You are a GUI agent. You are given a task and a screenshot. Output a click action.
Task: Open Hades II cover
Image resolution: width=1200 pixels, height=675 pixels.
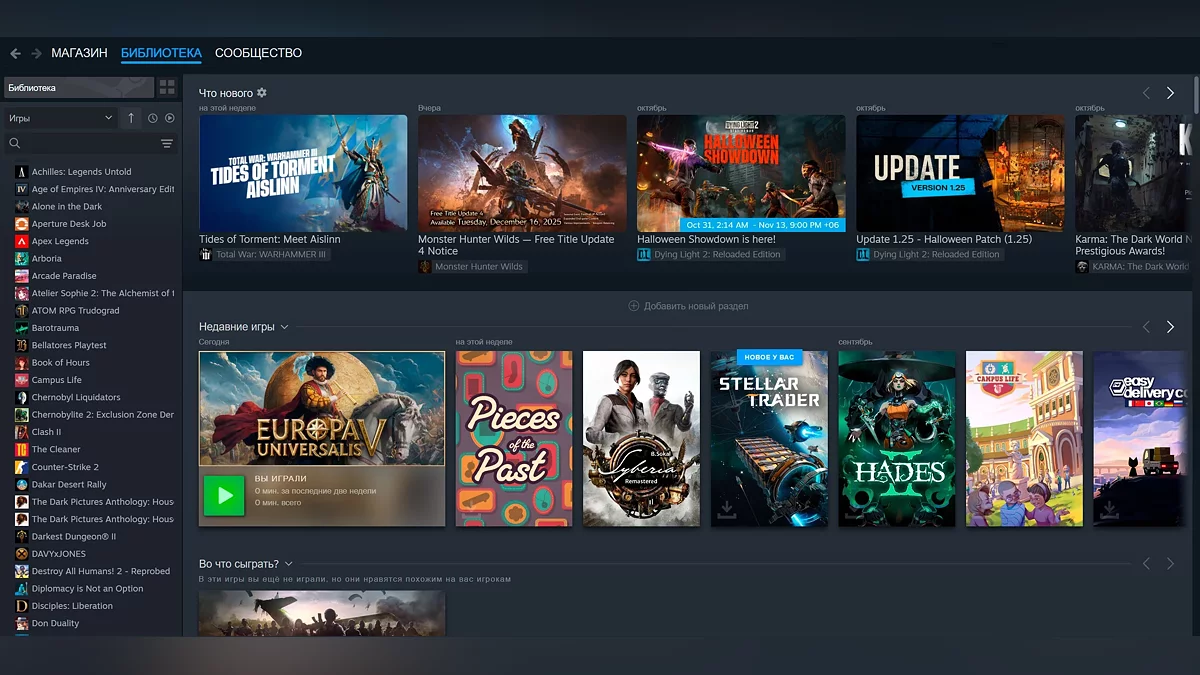[x=897, y=438]
